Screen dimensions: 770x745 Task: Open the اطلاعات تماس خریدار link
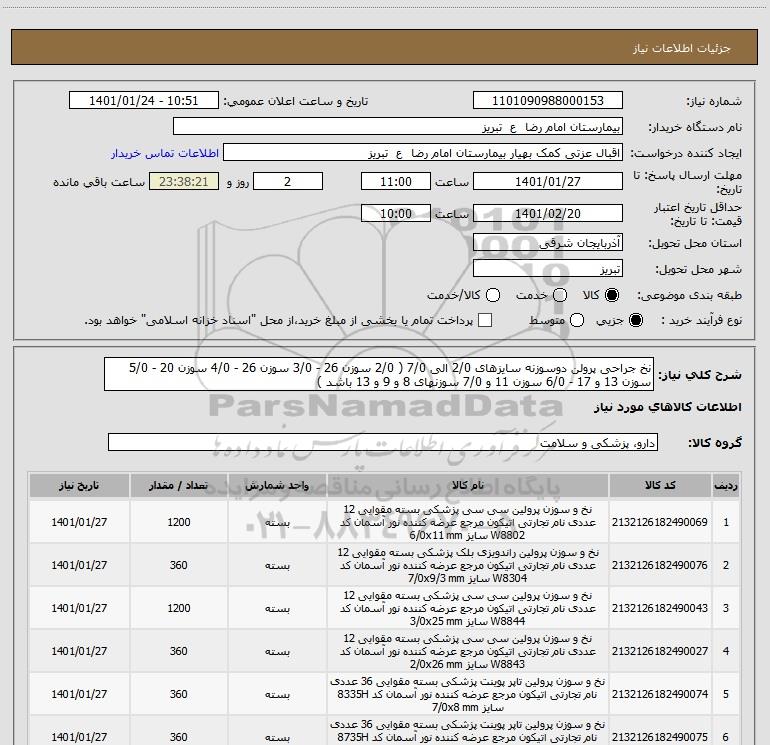point(165,153)
